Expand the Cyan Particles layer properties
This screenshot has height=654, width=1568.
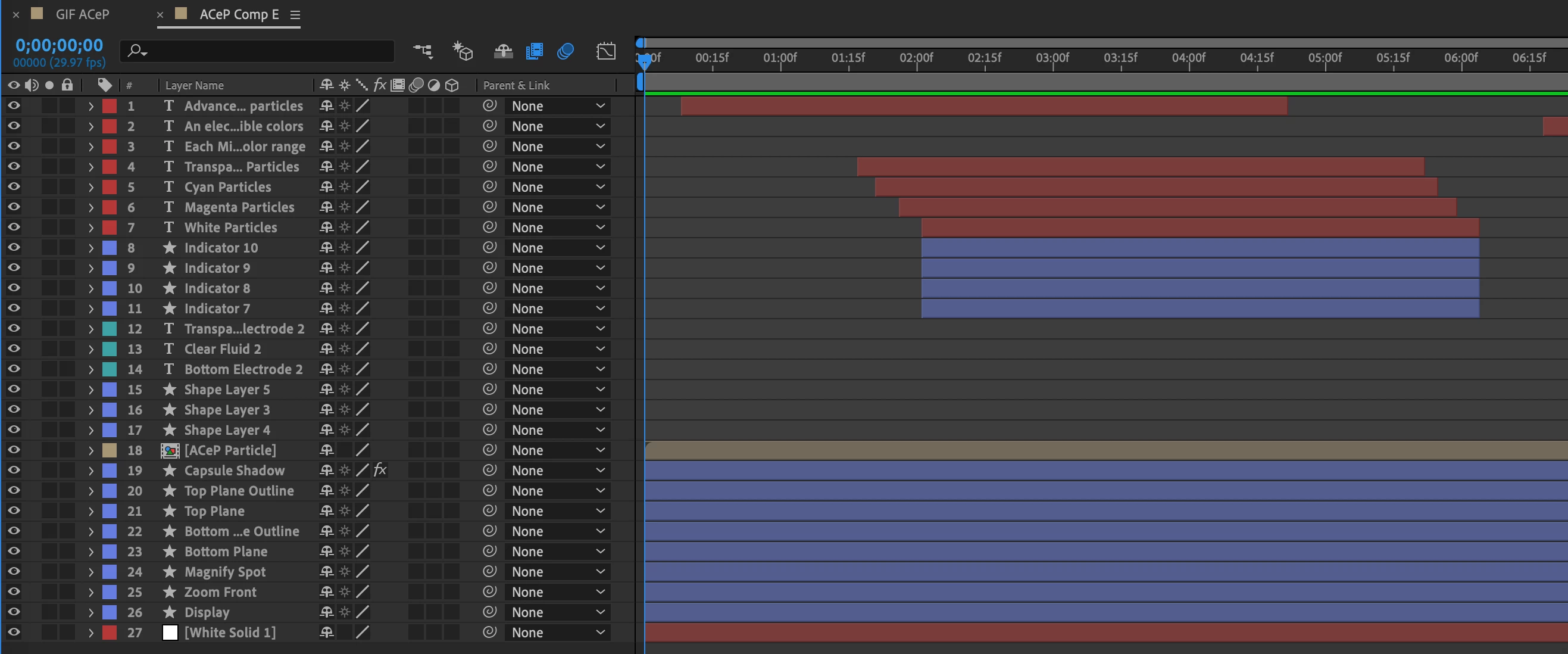tap(90, 187)
